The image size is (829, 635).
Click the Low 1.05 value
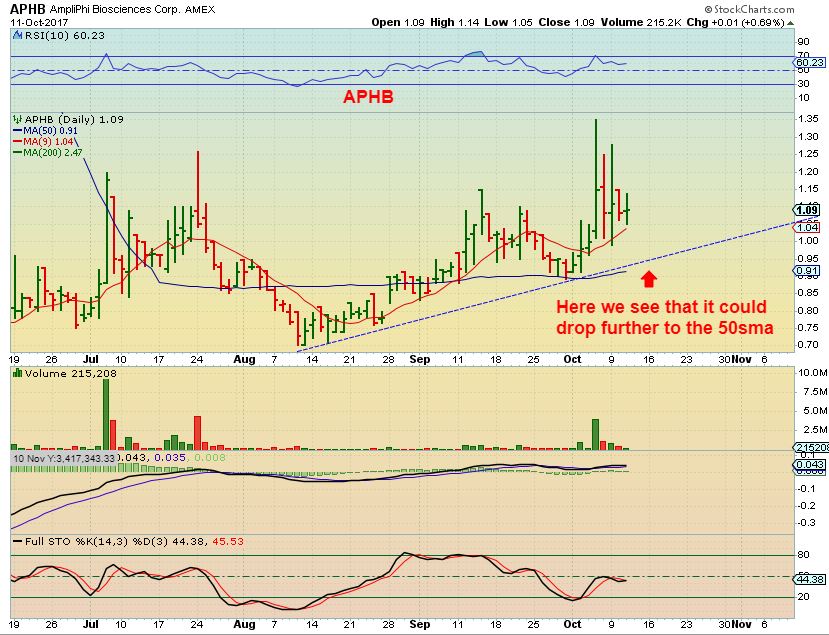tap(509, 23)
